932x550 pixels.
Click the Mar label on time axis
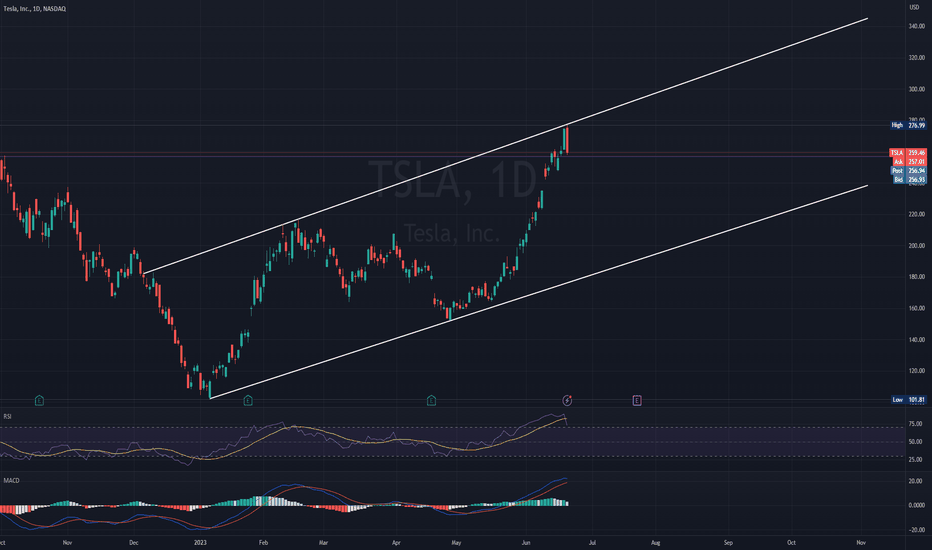click(323, 542)
